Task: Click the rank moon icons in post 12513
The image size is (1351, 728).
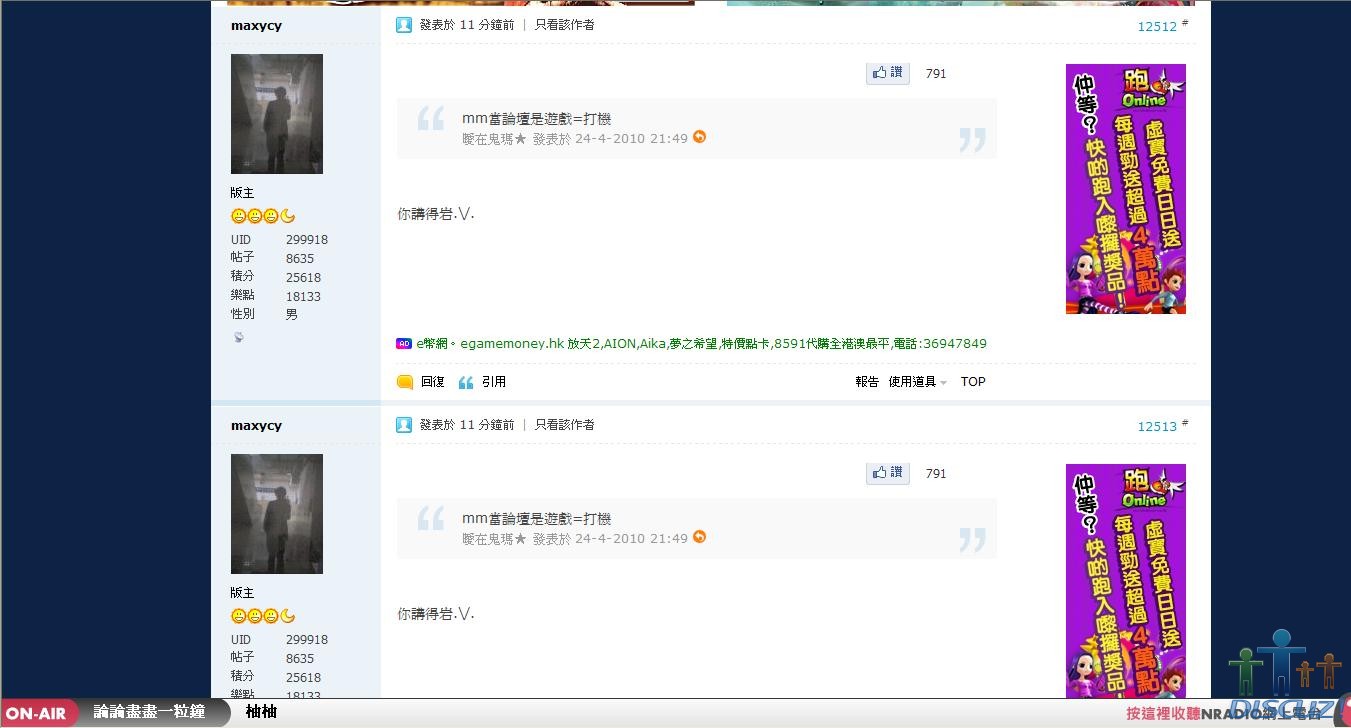Action: [x=263, y=616]
